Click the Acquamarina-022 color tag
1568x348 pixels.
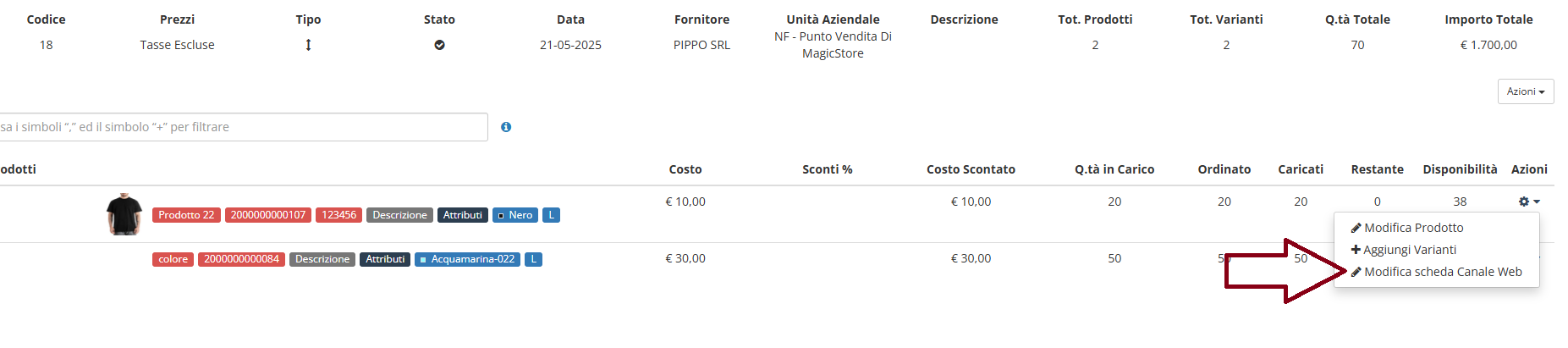click(x=467, y=259)
